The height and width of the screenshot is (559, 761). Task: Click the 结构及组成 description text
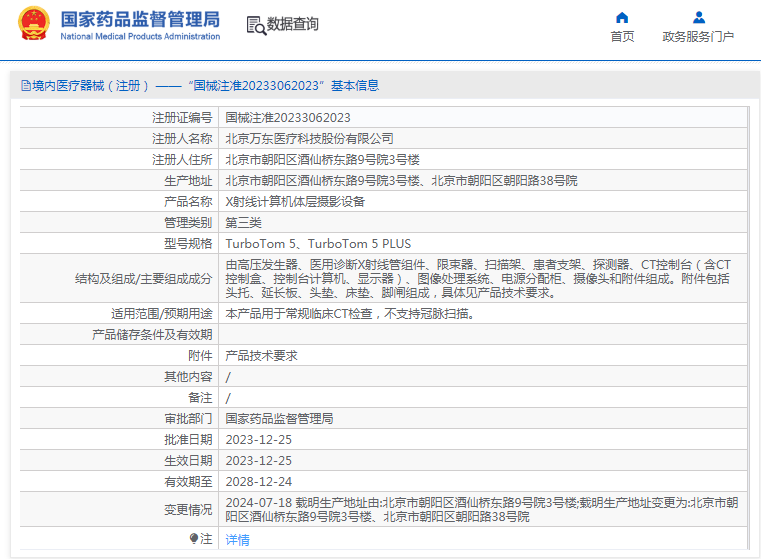coord(478,279)
